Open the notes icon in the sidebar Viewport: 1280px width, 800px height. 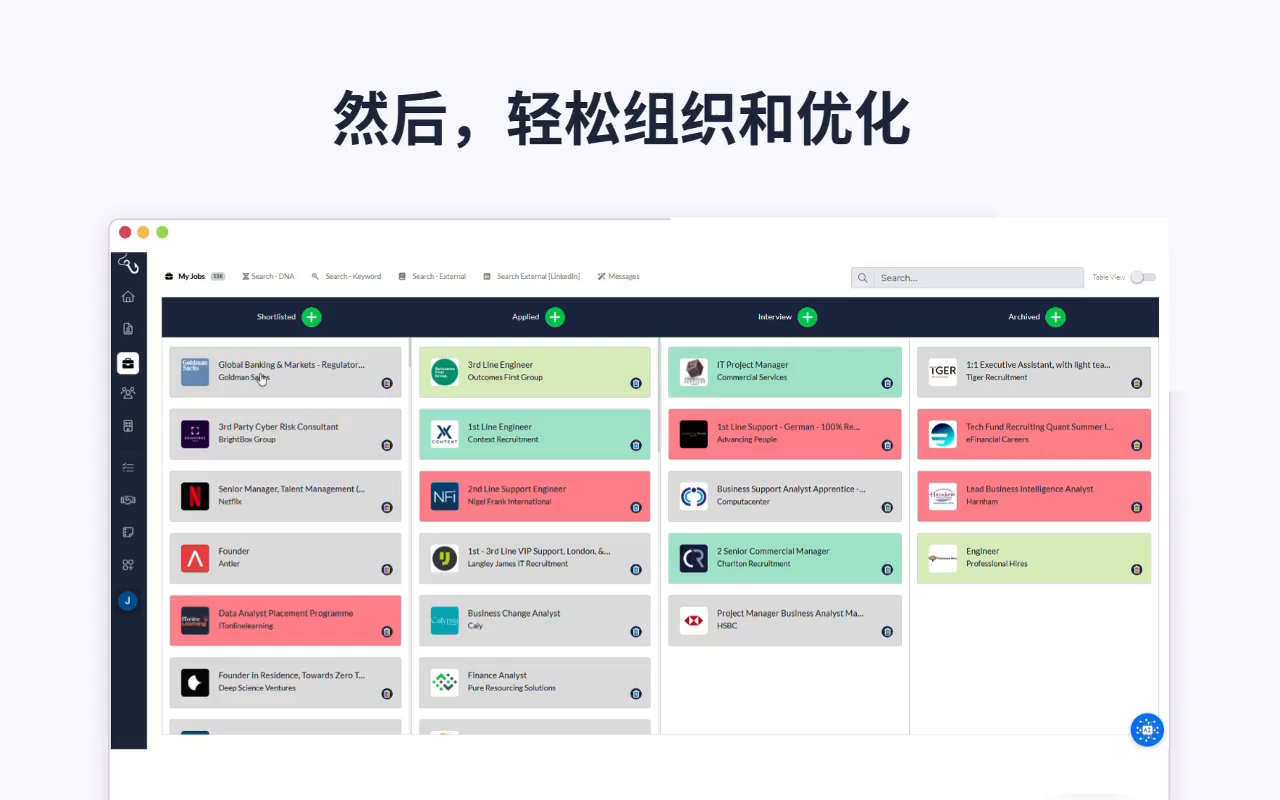click(128, 532)
